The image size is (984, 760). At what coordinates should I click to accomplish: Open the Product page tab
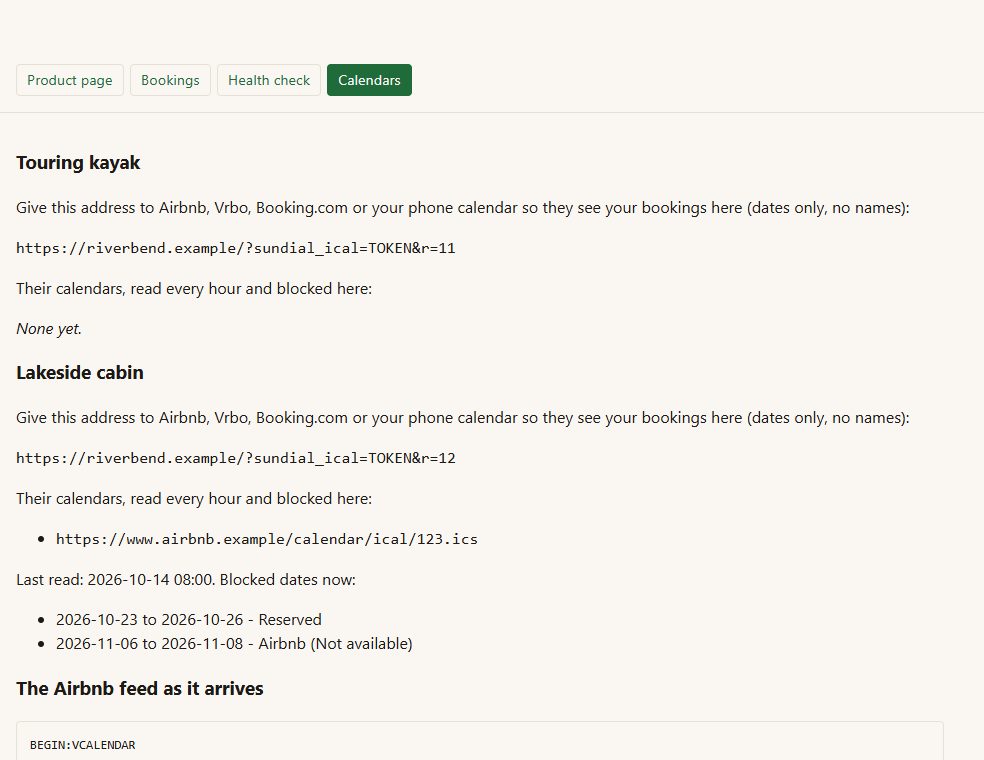tap(70, 80)
